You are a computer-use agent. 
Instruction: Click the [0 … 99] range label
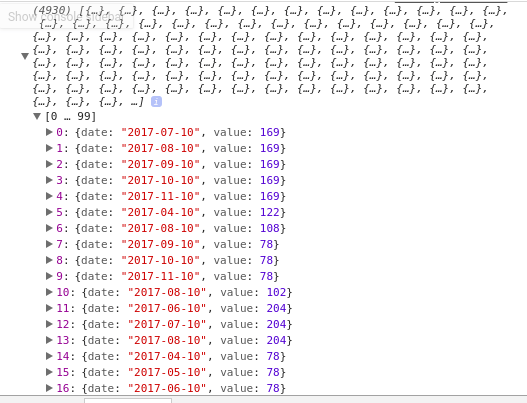click(70, 117)
